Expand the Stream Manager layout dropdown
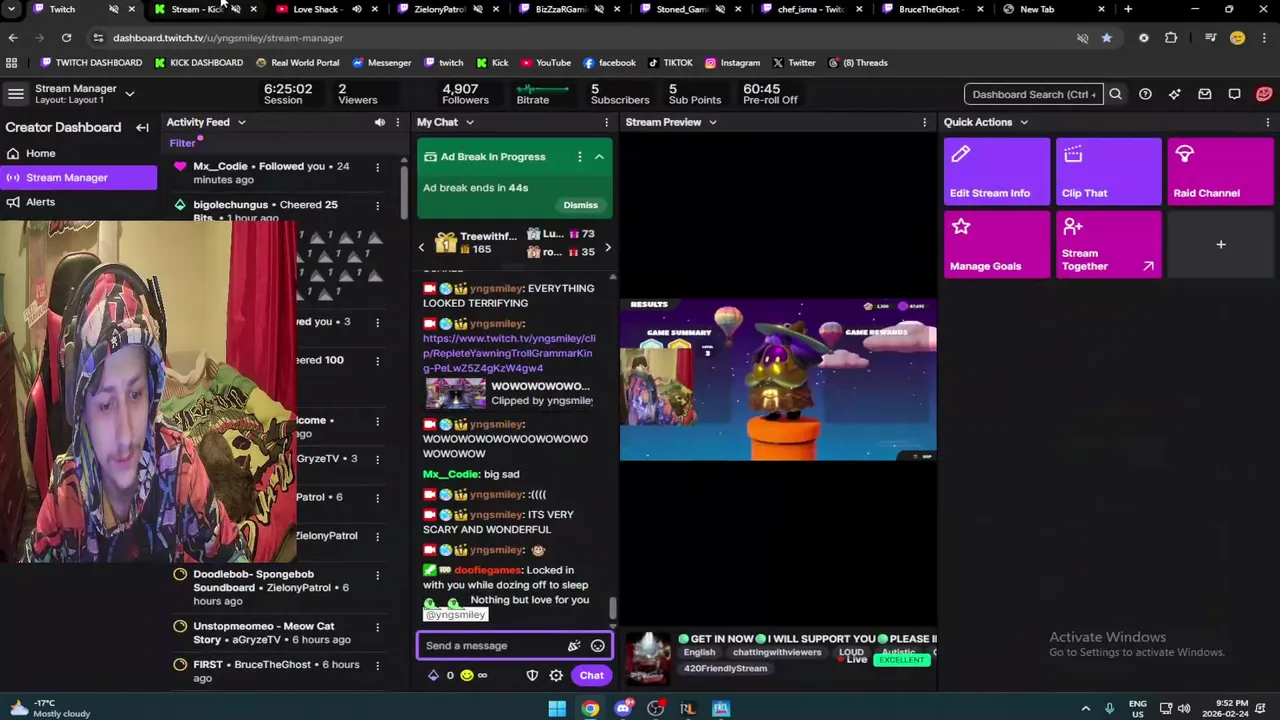This screenshot has width=1280, height=720. click(x=129, y=94)
